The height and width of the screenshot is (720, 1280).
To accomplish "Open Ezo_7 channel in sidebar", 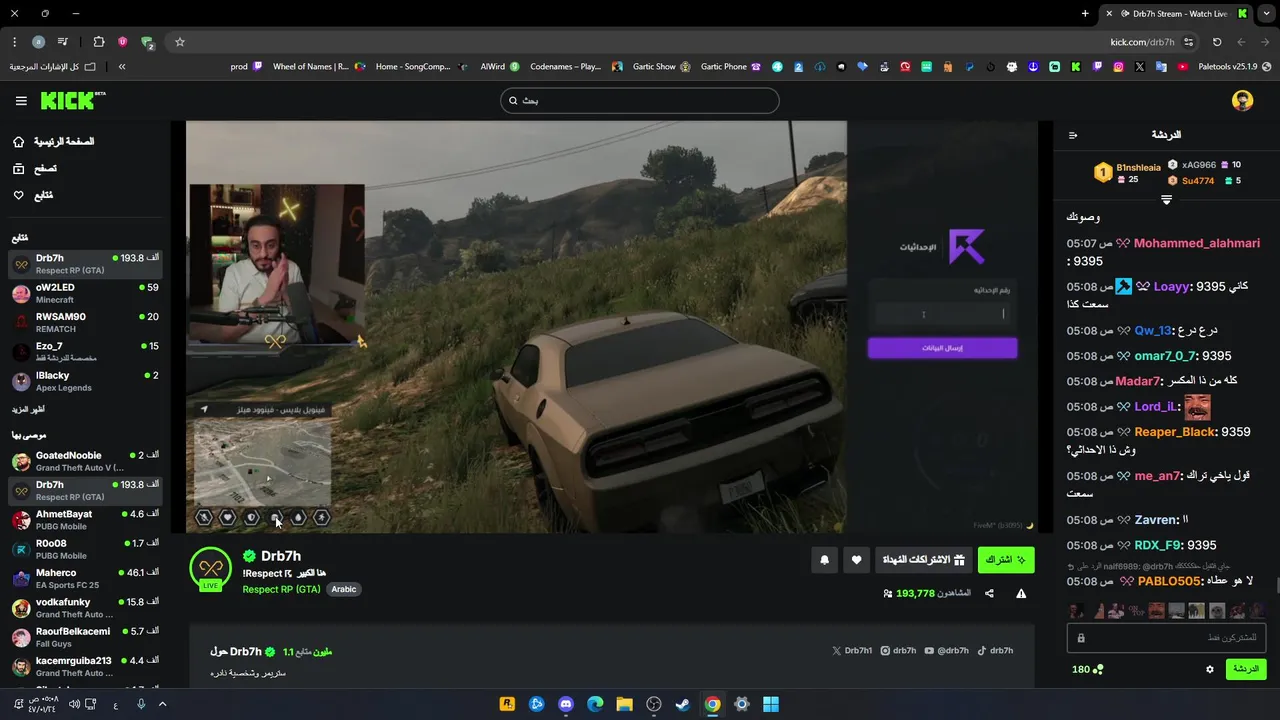I will pyautogui.click(x=85, y=352).
